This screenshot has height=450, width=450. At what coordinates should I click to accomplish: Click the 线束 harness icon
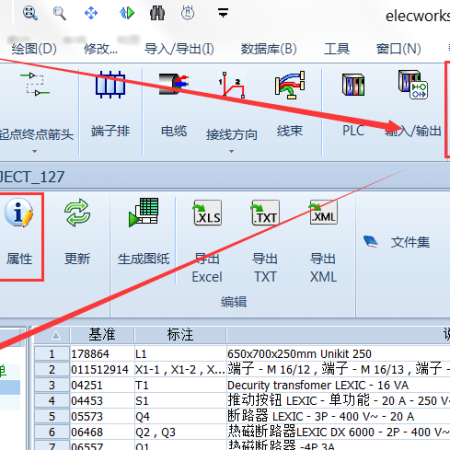[290, 85]
